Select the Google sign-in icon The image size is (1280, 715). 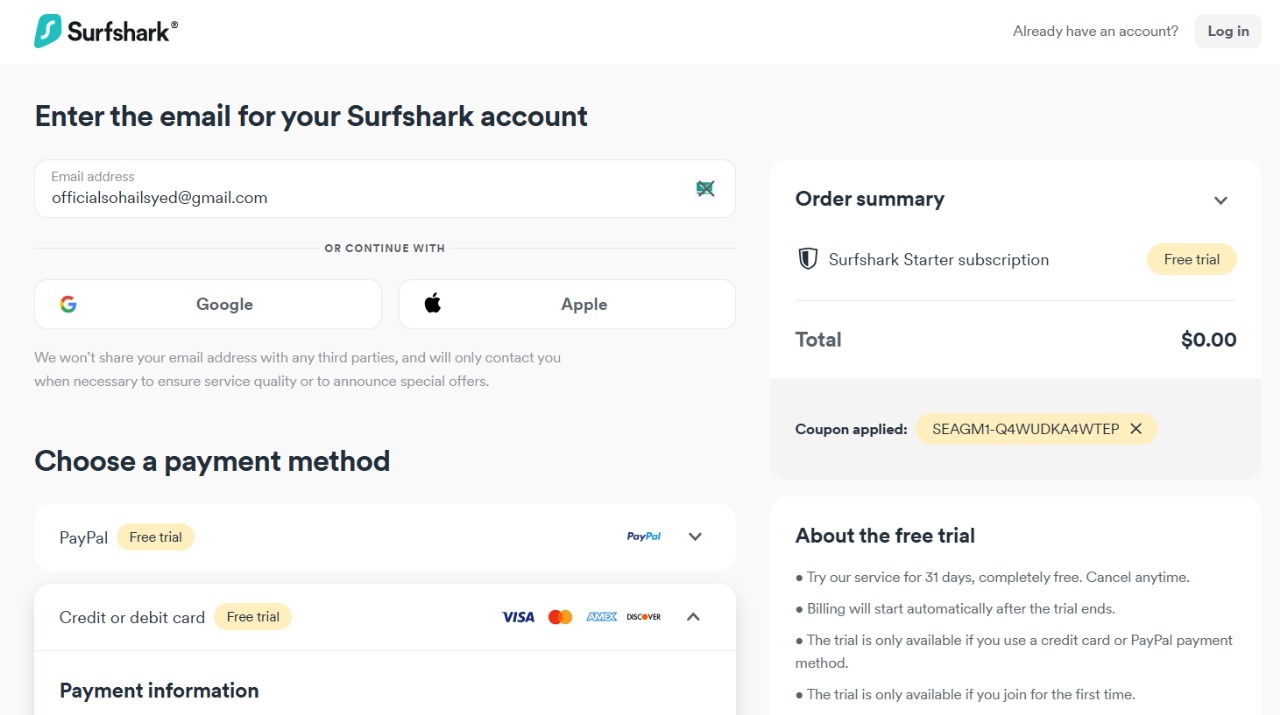coord(68,303)
